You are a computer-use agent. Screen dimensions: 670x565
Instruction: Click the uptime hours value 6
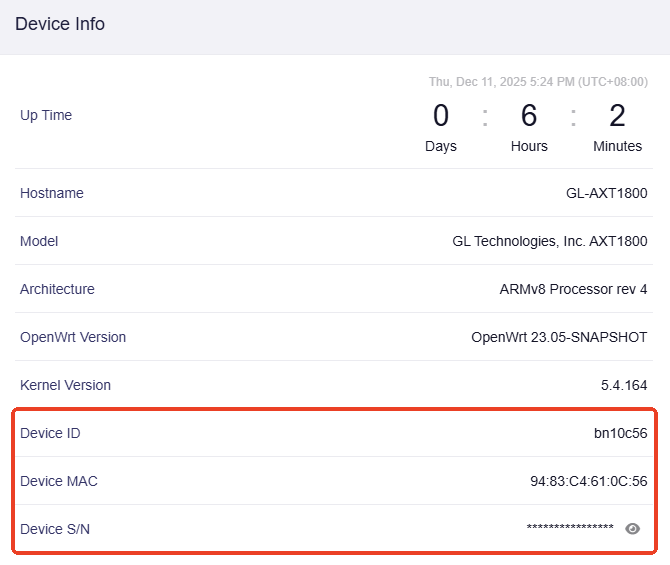(529, 115)
